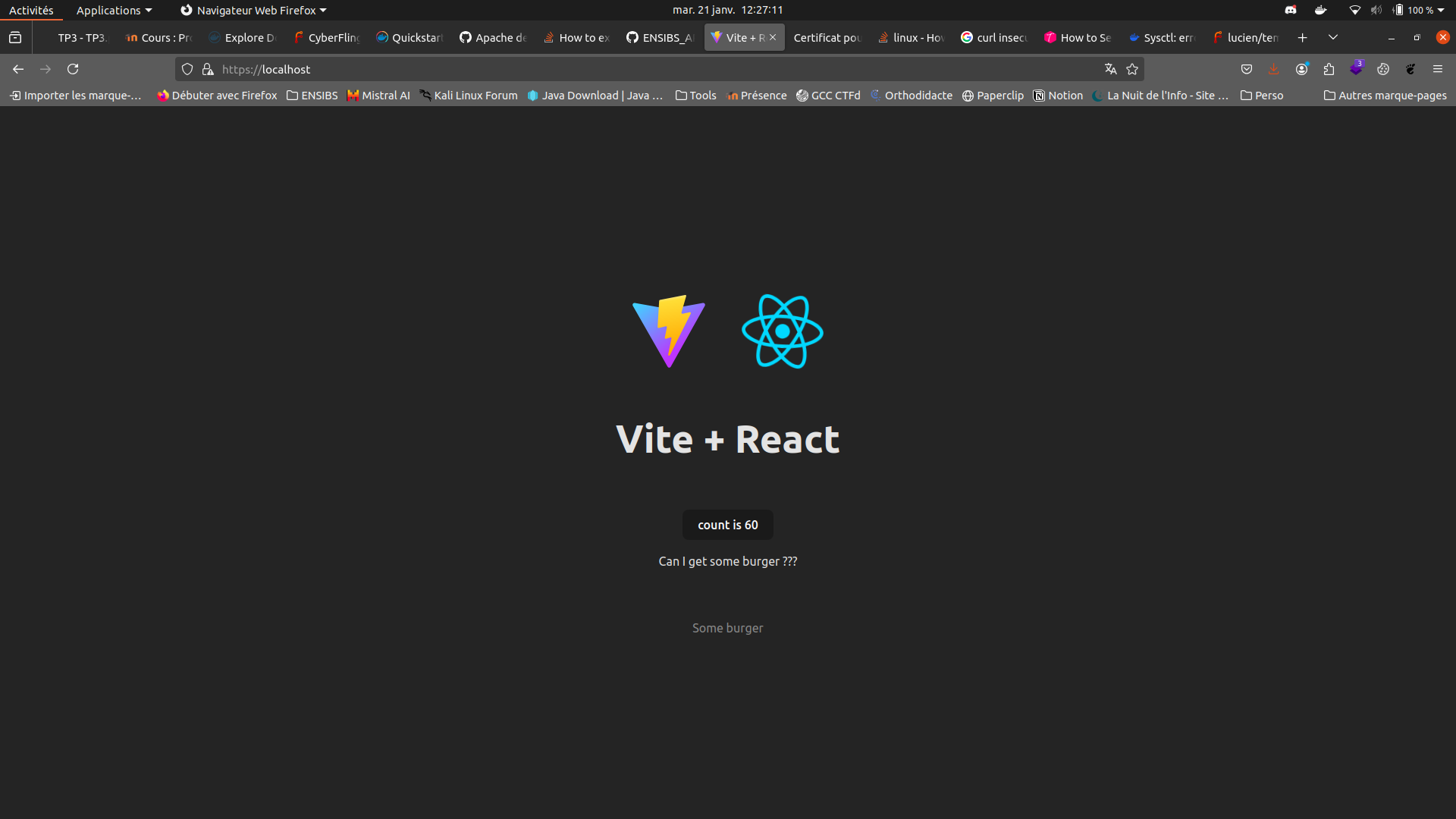The height and width of the screenshot is (819, 1456).
Task: Open a new tab with plus
Action: [x=1303, y=37]
